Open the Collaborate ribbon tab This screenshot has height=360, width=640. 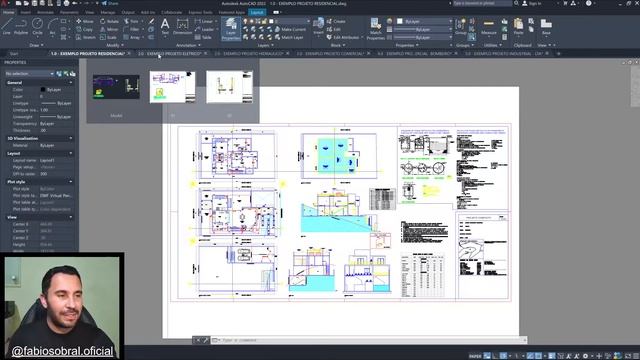(x=171, y=12)
